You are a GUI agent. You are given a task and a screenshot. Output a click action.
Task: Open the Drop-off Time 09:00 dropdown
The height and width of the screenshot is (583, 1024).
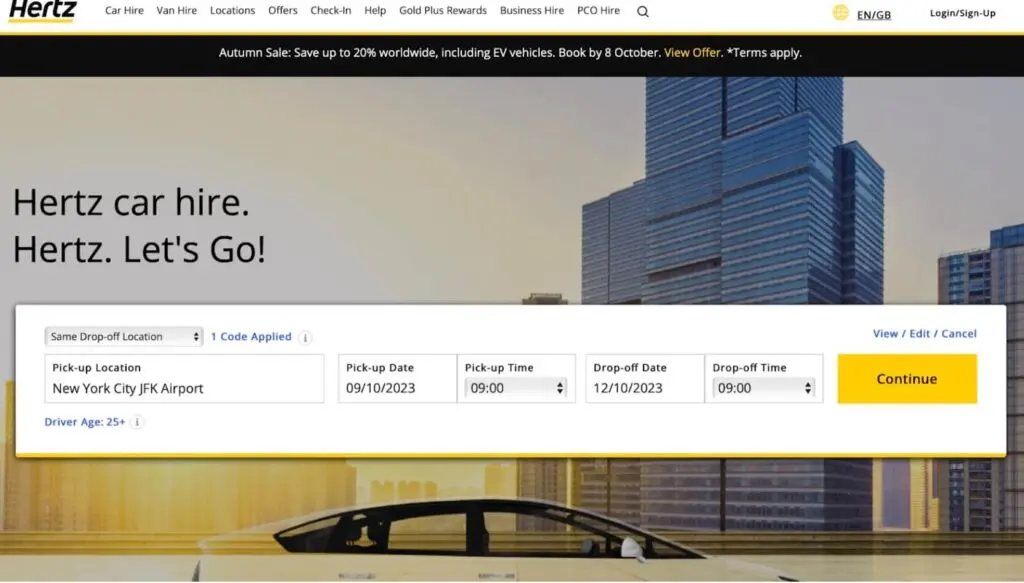763,388
